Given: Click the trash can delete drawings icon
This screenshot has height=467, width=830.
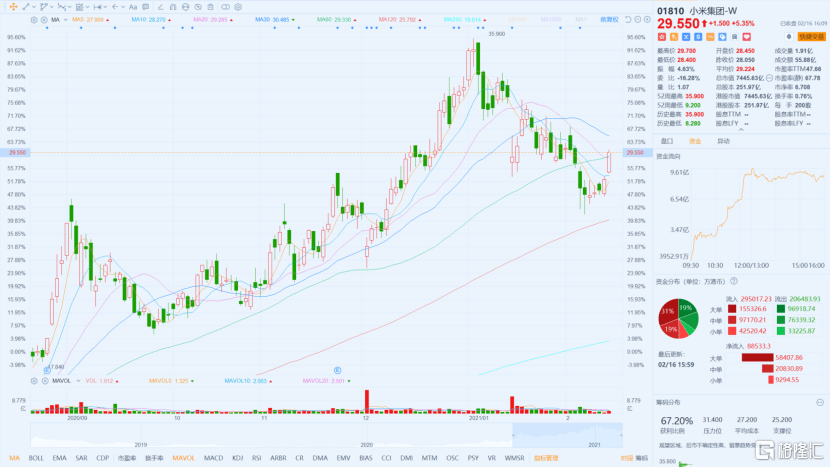Looking at the screenshot, I should click(x=210, y=7).
